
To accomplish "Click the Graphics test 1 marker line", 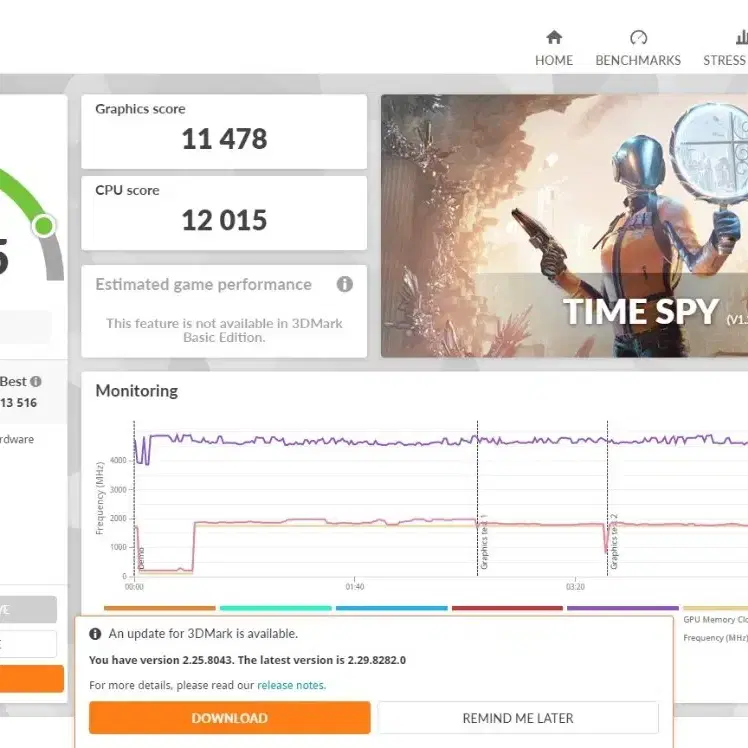I will [478, 499].
